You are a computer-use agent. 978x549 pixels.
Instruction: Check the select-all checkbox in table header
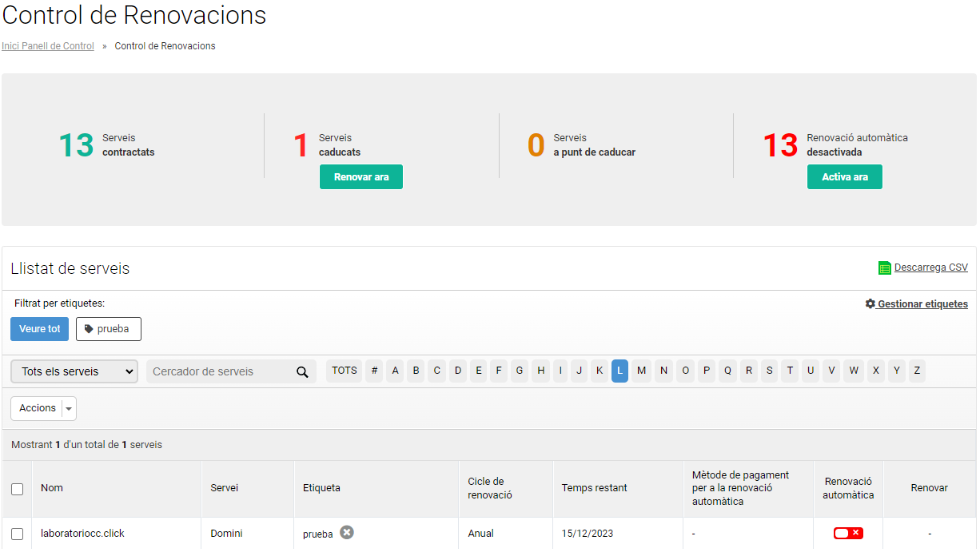click(x=17, y=488)
